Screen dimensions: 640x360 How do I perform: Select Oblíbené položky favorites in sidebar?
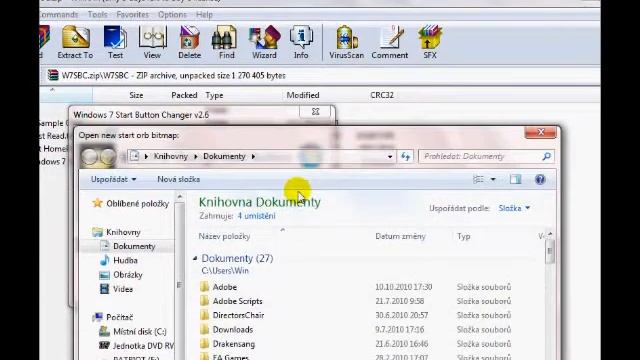pyautogui.click(x=131, y=203)
